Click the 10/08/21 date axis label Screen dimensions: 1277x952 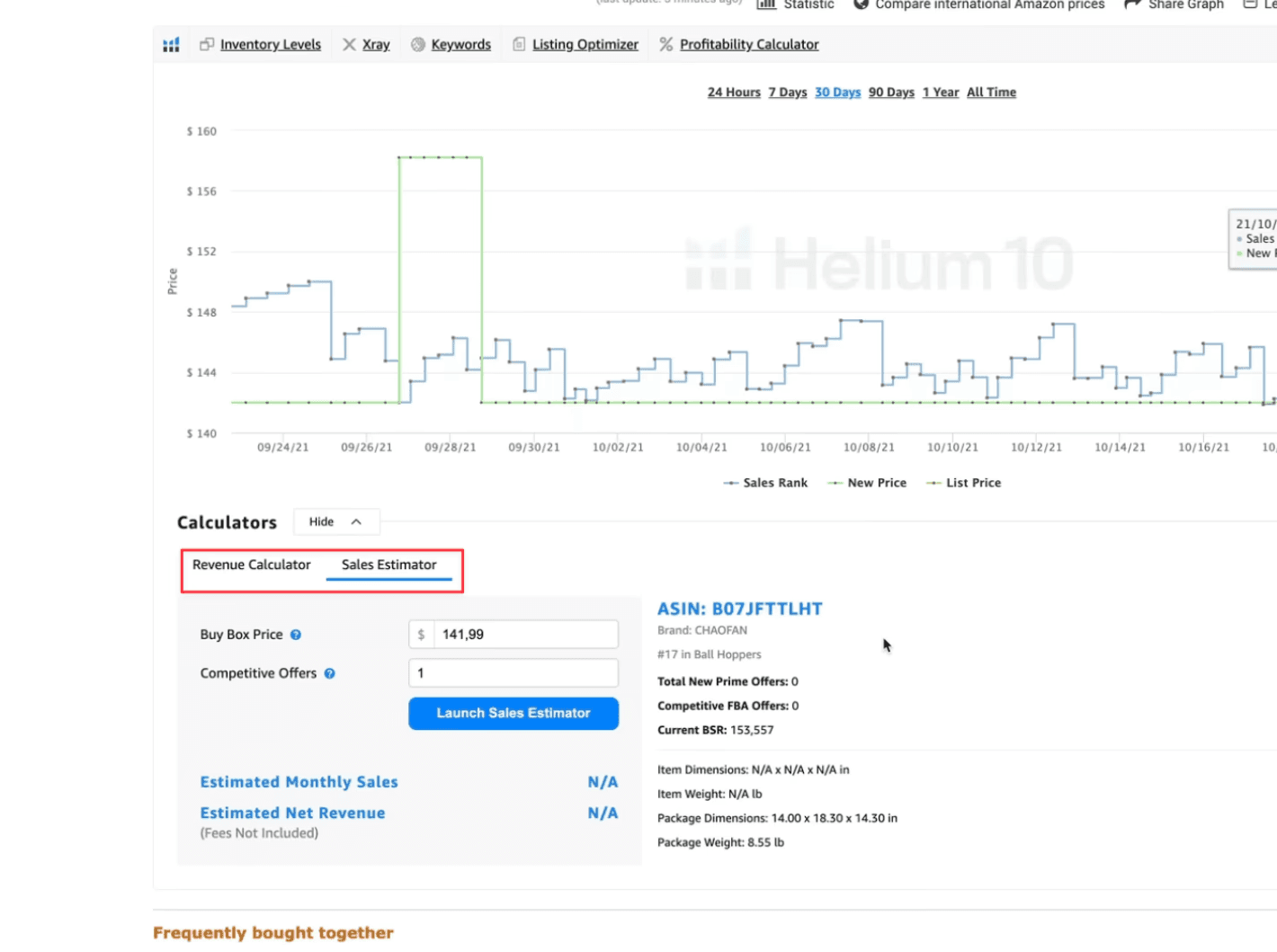869,447
